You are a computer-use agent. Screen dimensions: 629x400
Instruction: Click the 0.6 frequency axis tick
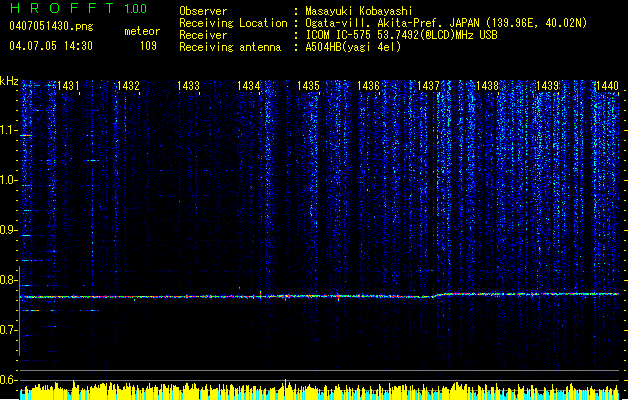(x=9, y=380)
